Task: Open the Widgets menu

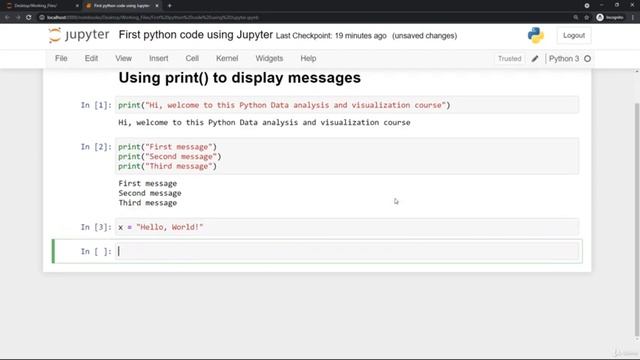Action: (269, 58)
